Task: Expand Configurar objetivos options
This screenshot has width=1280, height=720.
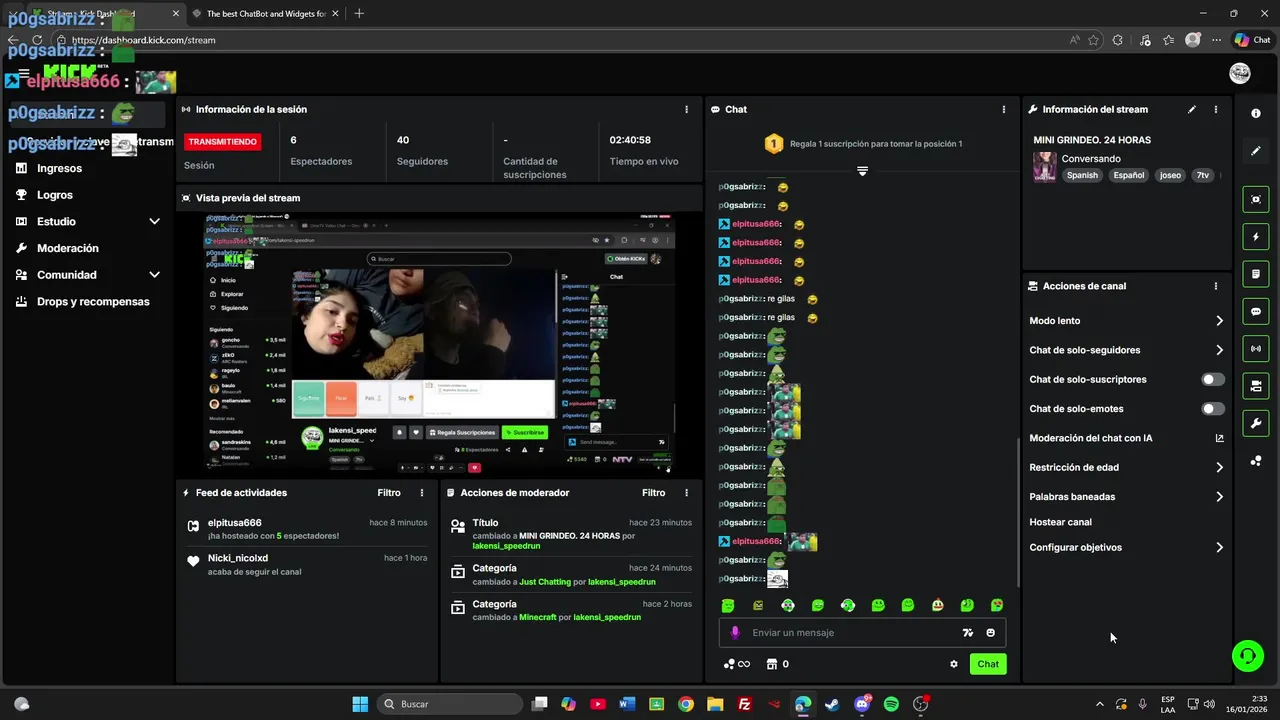Action: [1219, 548]
